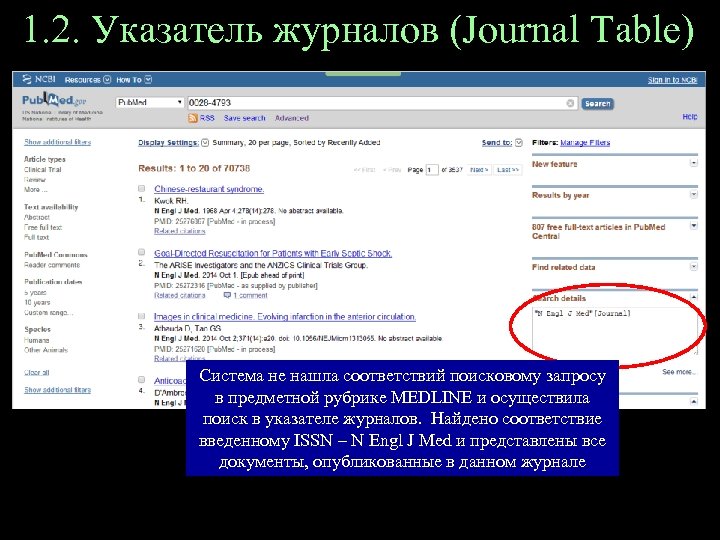
Task: Click the Clear all filters link
Action: 37,372
